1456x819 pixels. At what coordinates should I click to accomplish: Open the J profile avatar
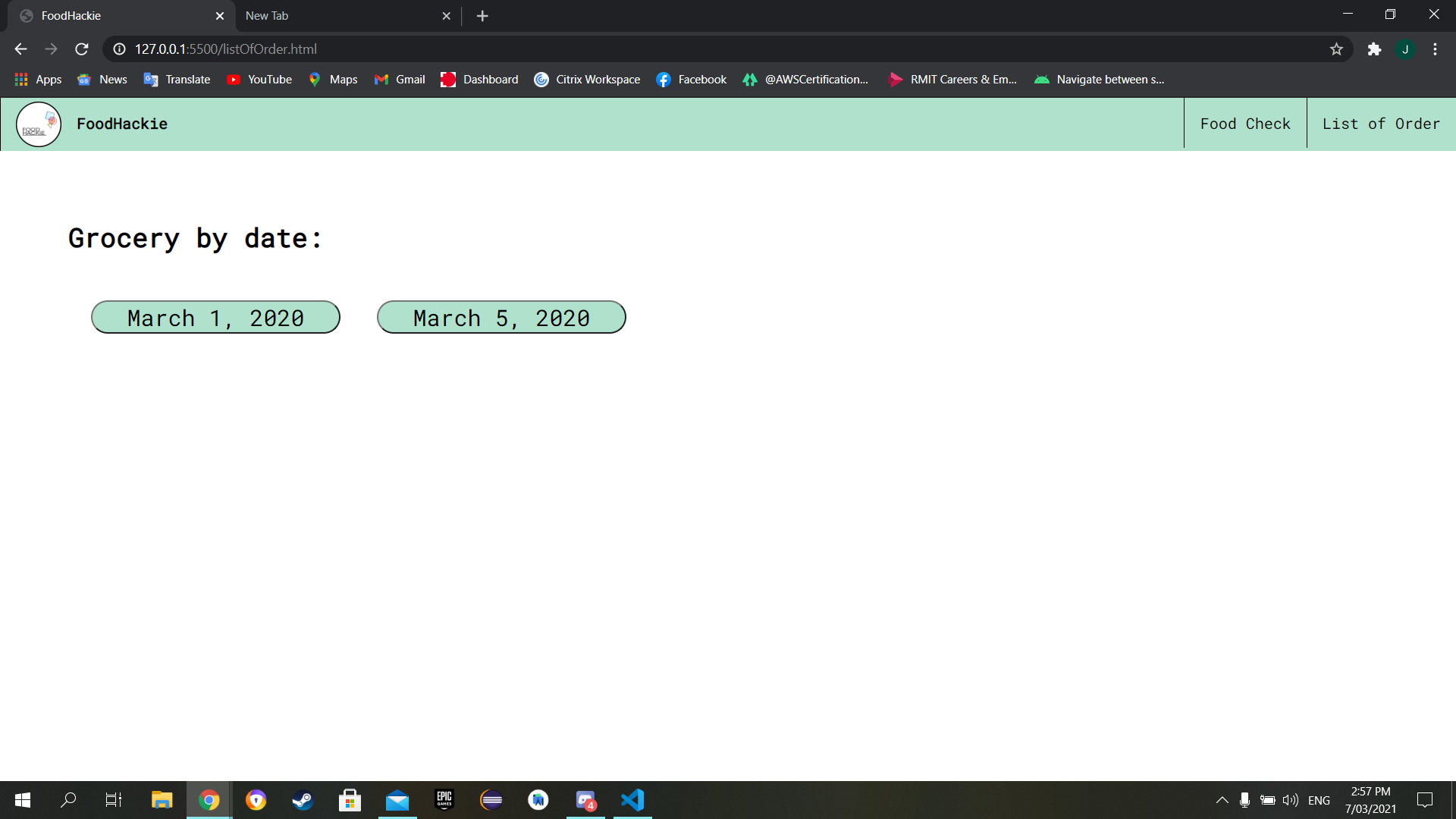pos(1405,49)
